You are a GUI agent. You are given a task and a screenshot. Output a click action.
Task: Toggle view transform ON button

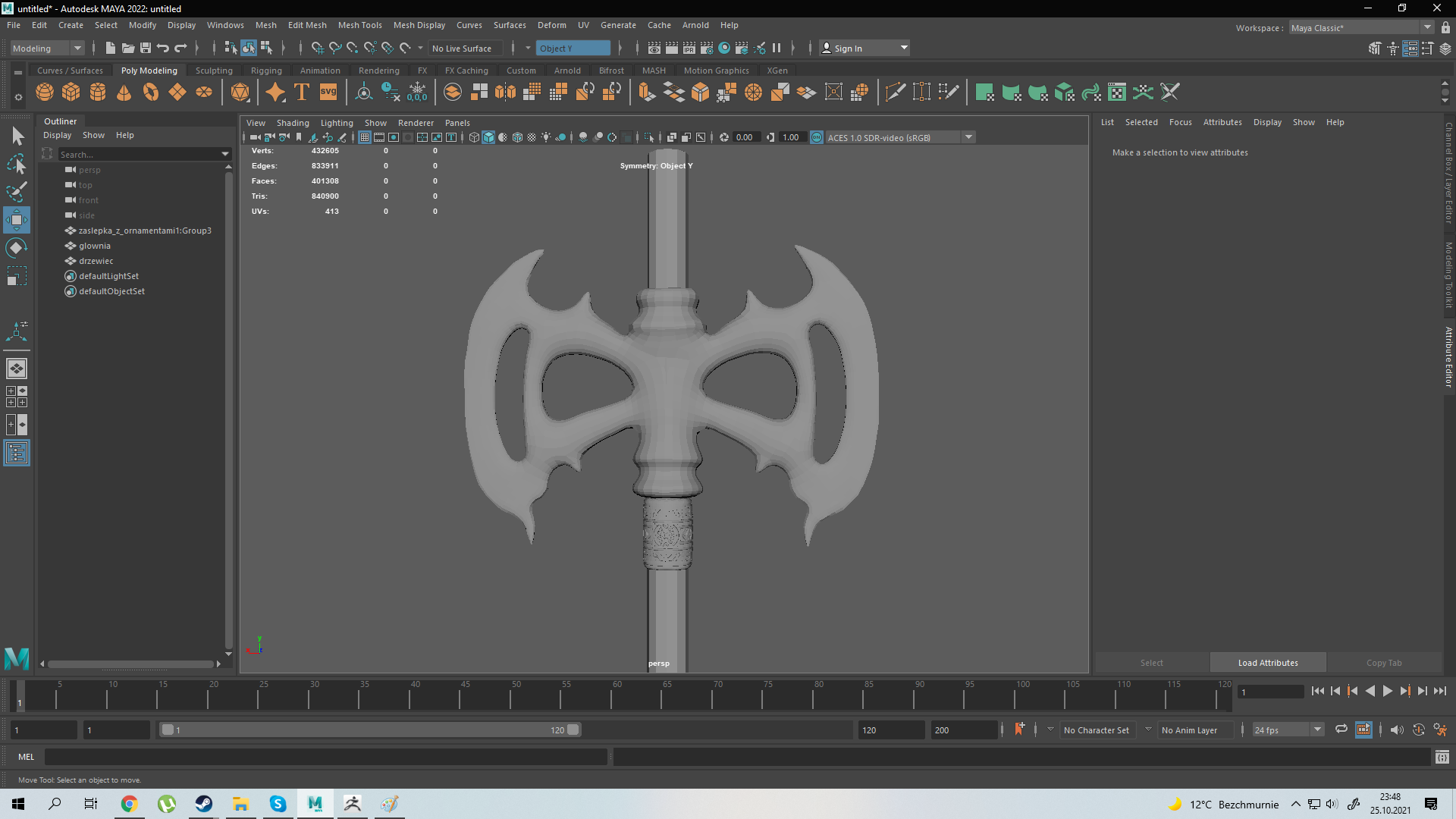click(x=817, y=137)
